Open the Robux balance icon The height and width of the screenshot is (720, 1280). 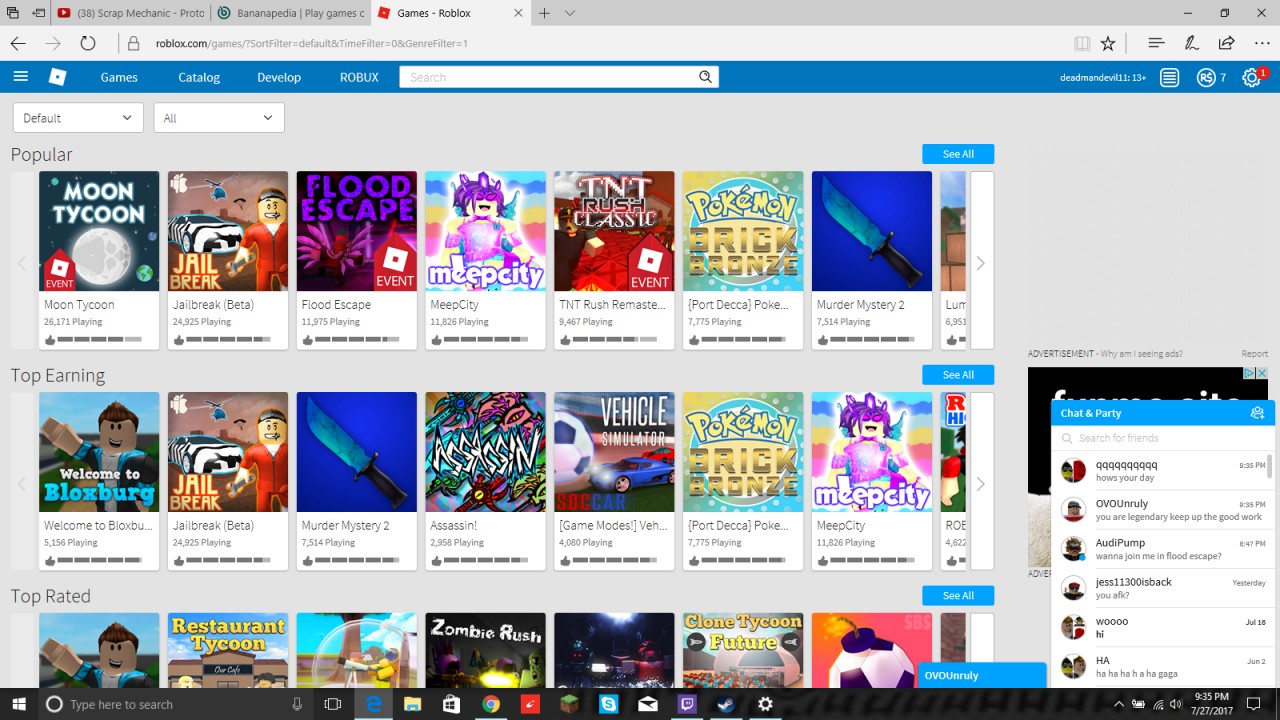1206,77
